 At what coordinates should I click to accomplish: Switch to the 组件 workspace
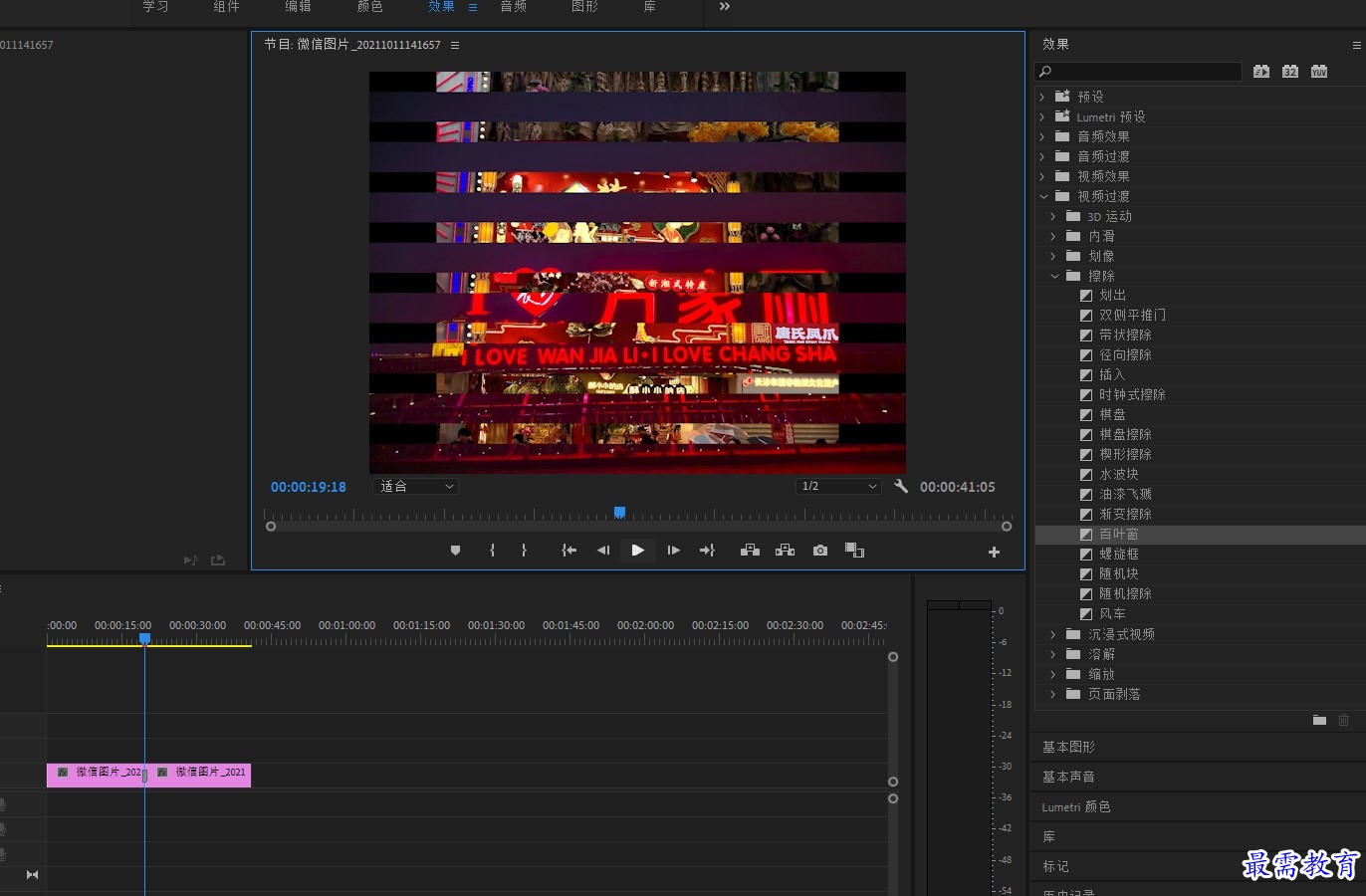point(227,6)
